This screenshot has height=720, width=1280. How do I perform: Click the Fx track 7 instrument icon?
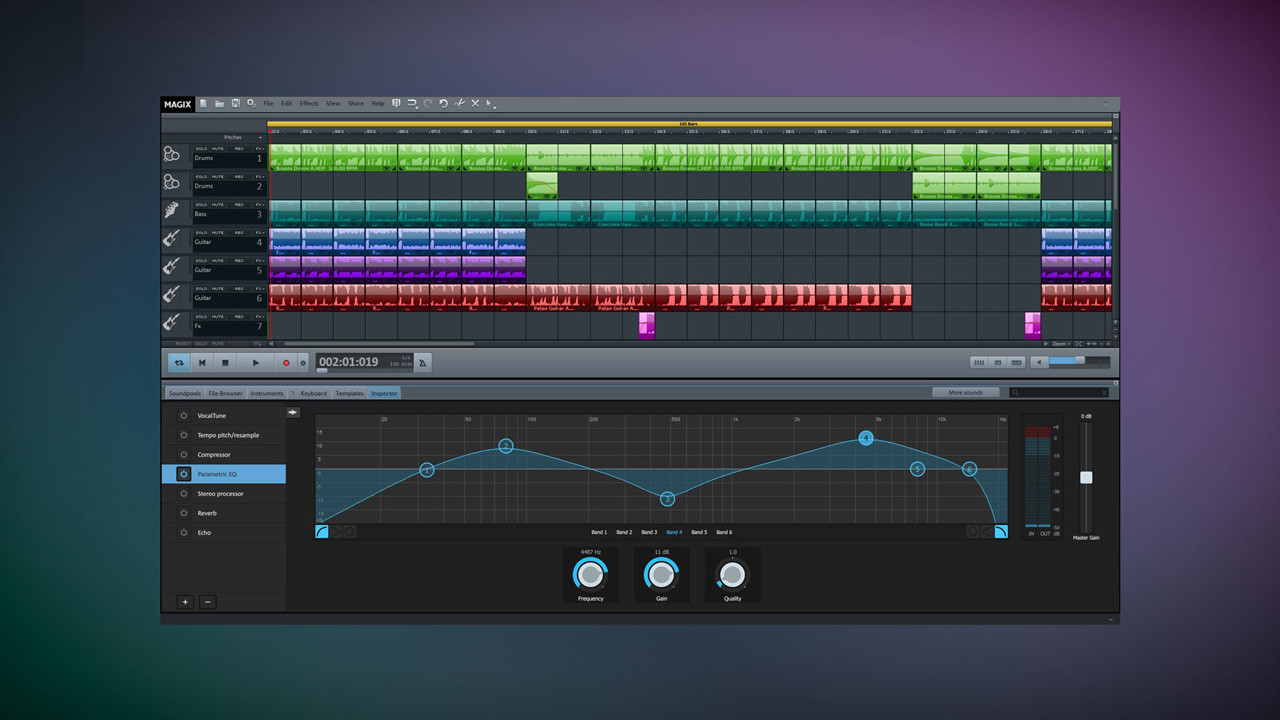click(x=172, y=322)
